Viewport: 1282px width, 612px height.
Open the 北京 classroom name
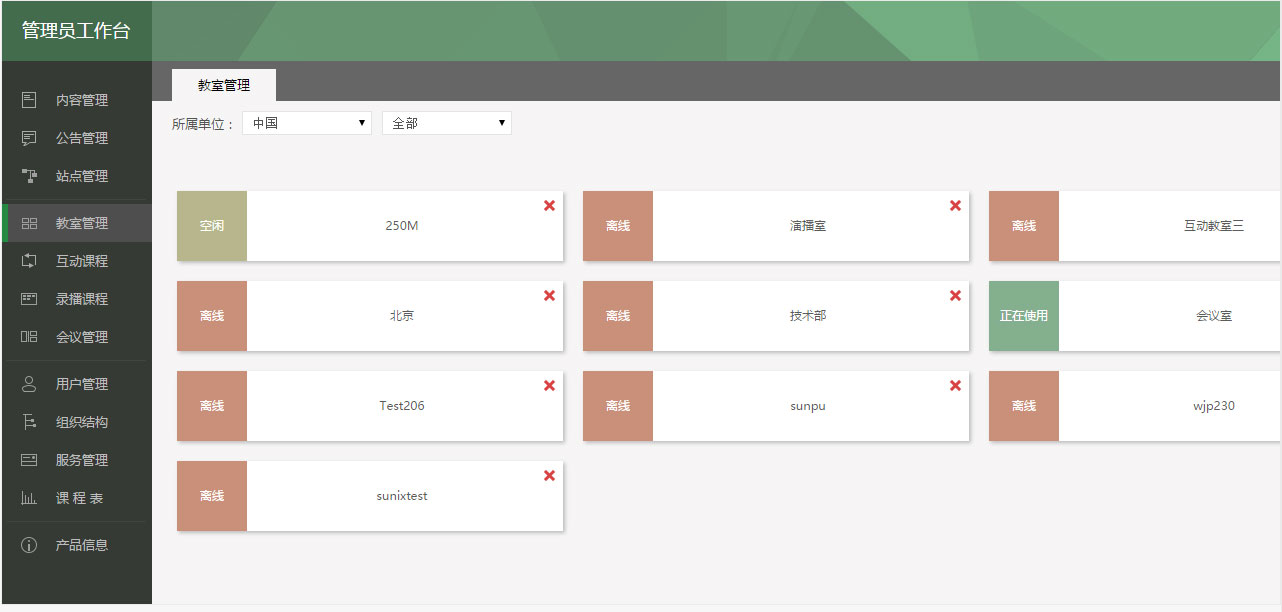coord(402,316)
